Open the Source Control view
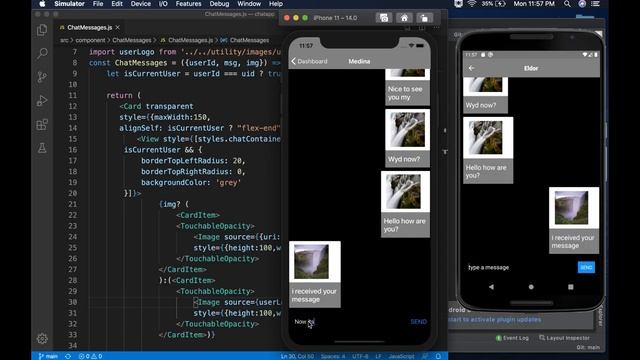 (42, 77)
